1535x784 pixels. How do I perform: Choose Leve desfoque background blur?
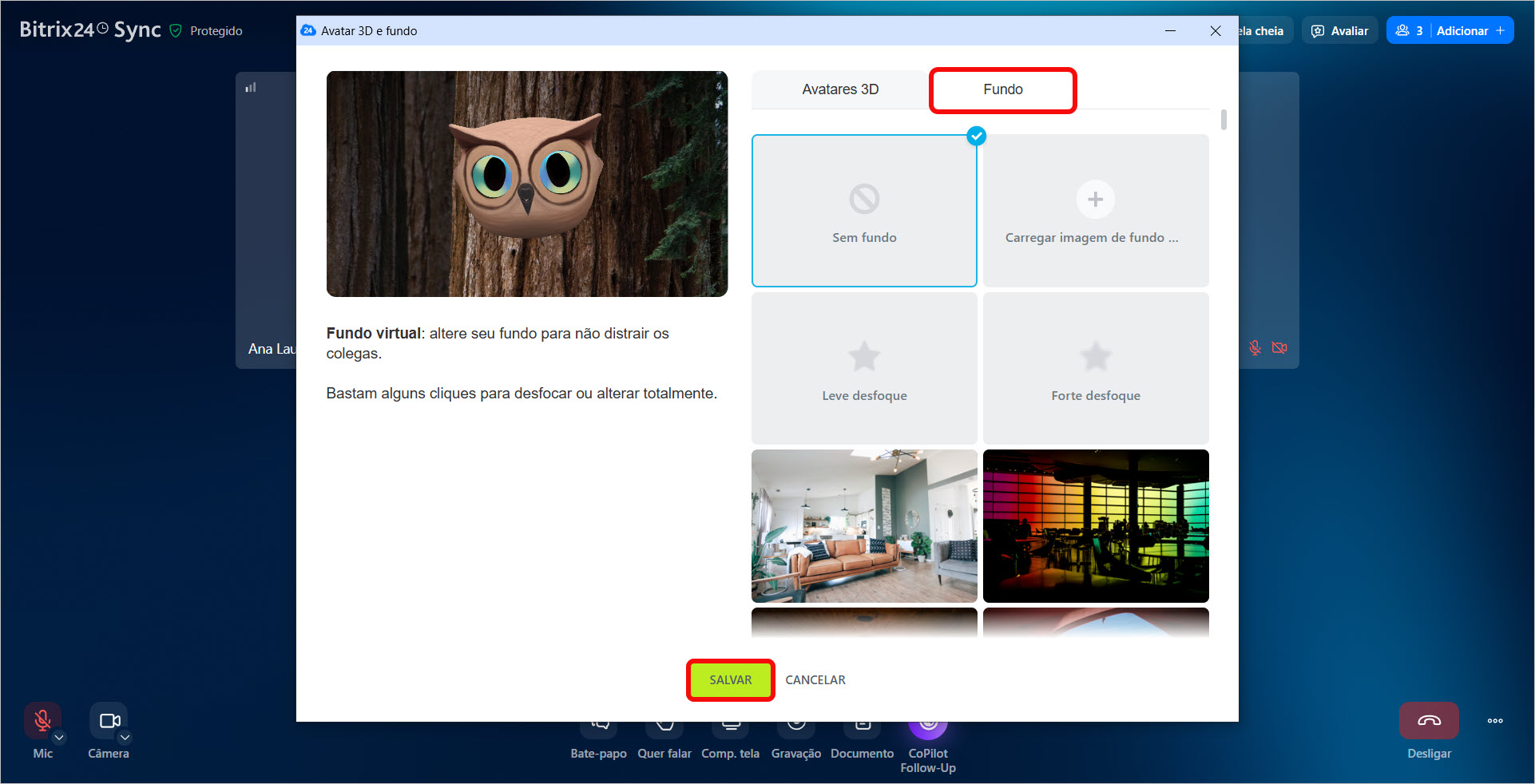pos(864,368)
